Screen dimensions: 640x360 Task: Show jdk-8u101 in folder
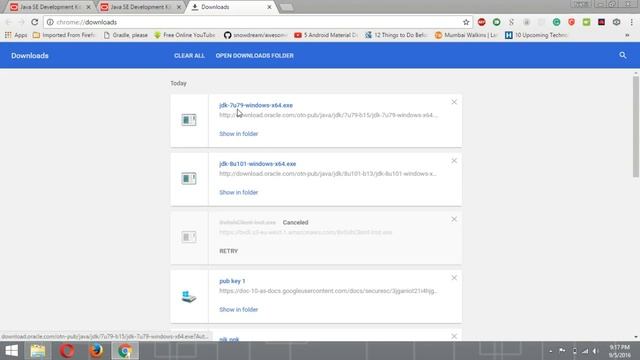238,192
